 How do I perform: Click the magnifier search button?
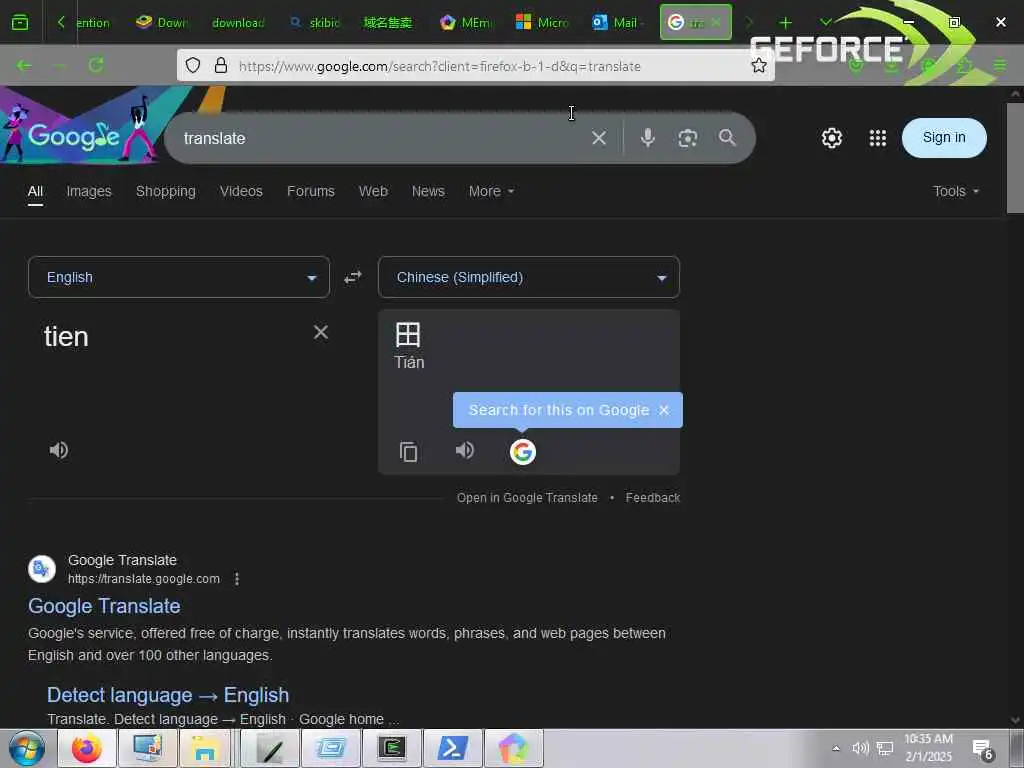(727, 138)
